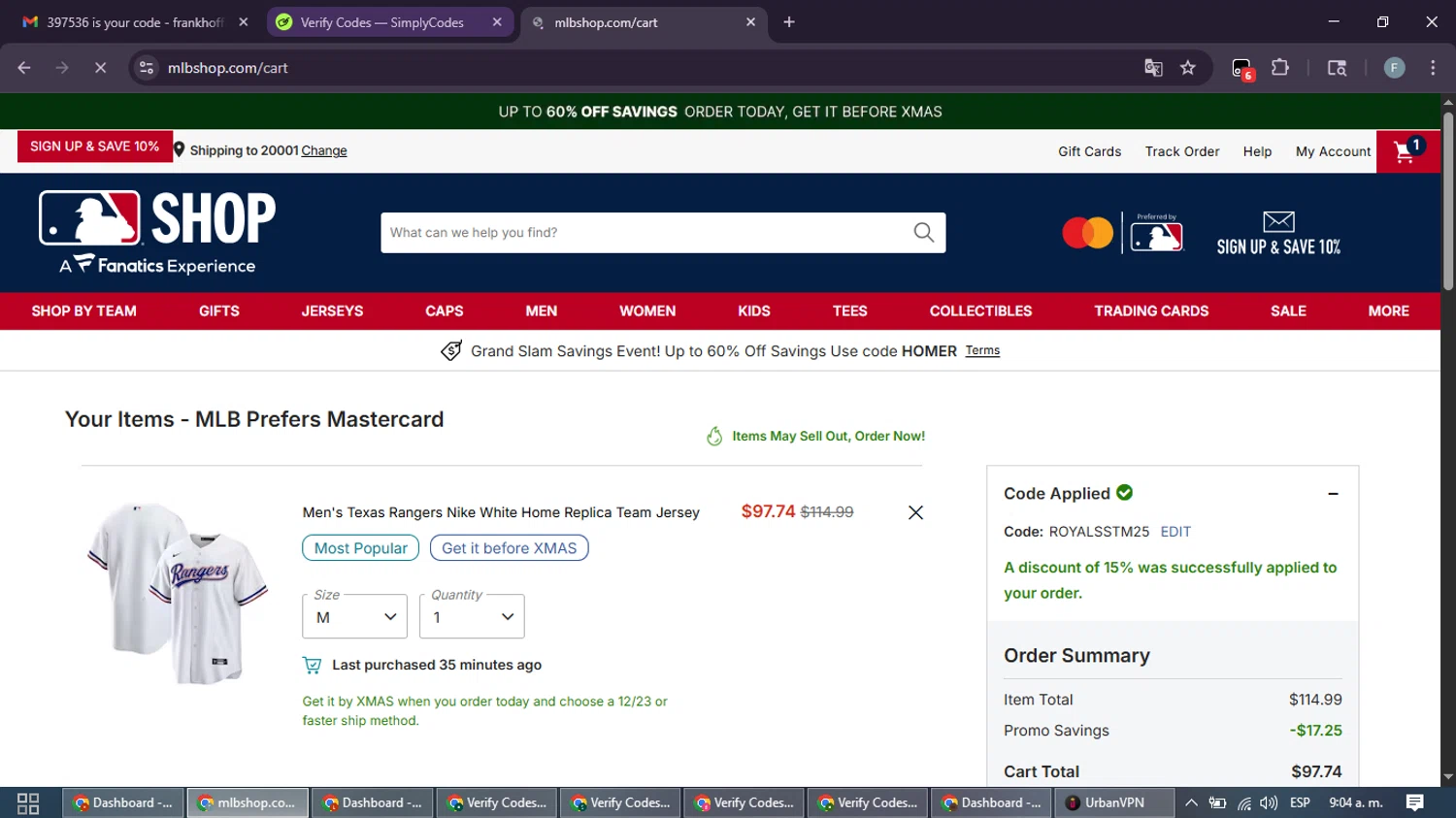This screenshot has width=1456, height=818.
Task: Show hidden system tray icons
Action: [x=1191, y=803]
